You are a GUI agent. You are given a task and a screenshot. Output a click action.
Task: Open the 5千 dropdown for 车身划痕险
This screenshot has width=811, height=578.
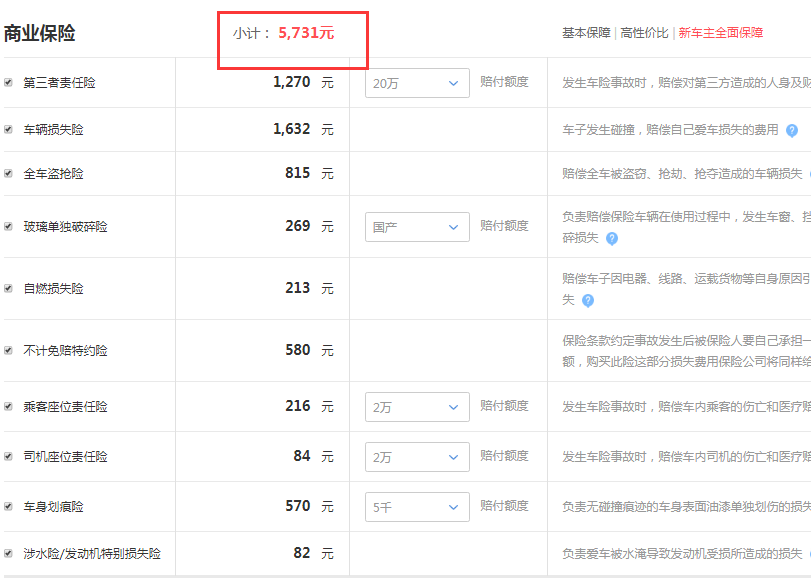point(417,507)
